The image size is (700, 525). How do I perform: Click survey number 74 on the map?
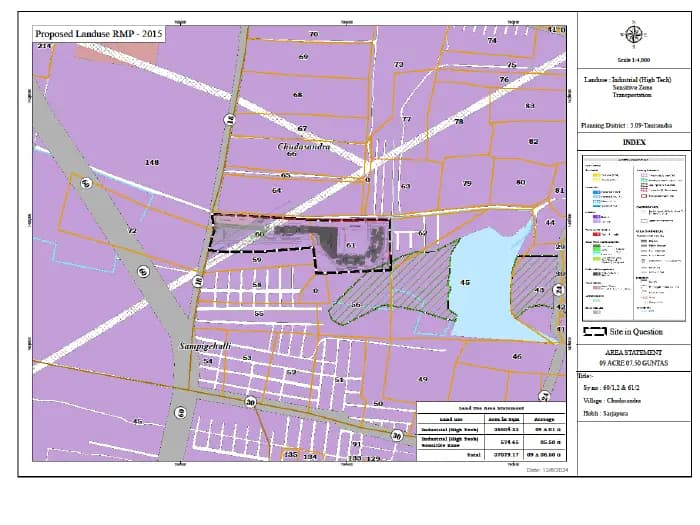tap(492, 41)
